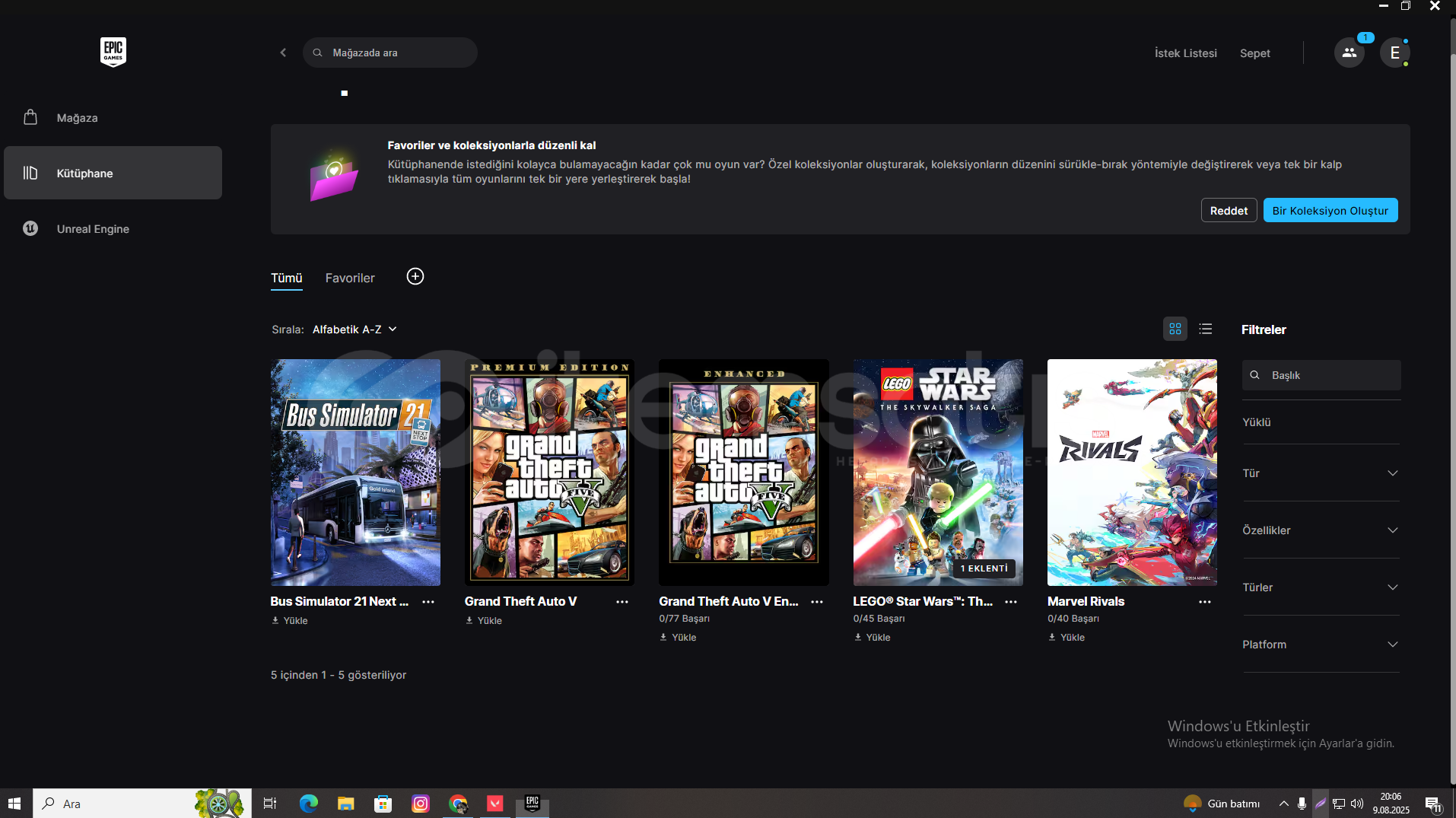Click the Başlık filter field
The width and height of the screenshot is (1456, 818).
(x=1321, y=375)
